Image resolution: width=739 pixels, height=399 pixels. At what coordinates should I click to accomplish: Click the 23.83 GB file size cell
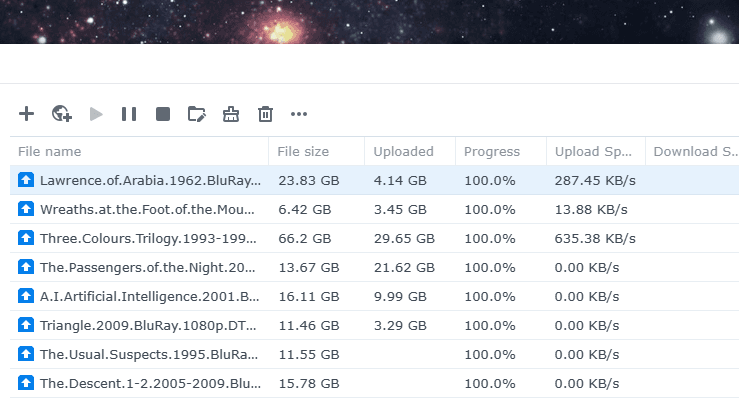309,180
